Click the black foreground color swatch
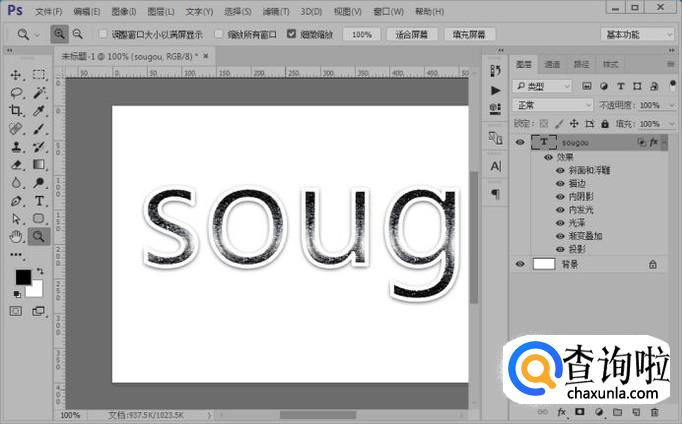Screen dimensions: 682x424 point(22,277)
